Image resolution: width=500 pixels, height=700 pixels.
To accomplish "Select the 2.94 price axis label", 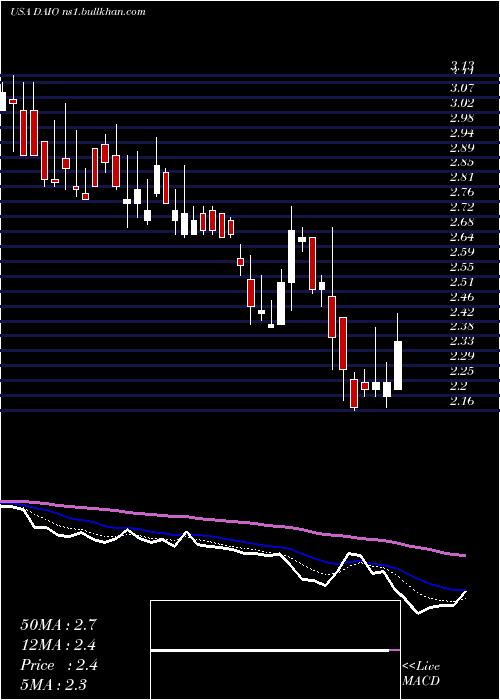I will click(462, 133).
